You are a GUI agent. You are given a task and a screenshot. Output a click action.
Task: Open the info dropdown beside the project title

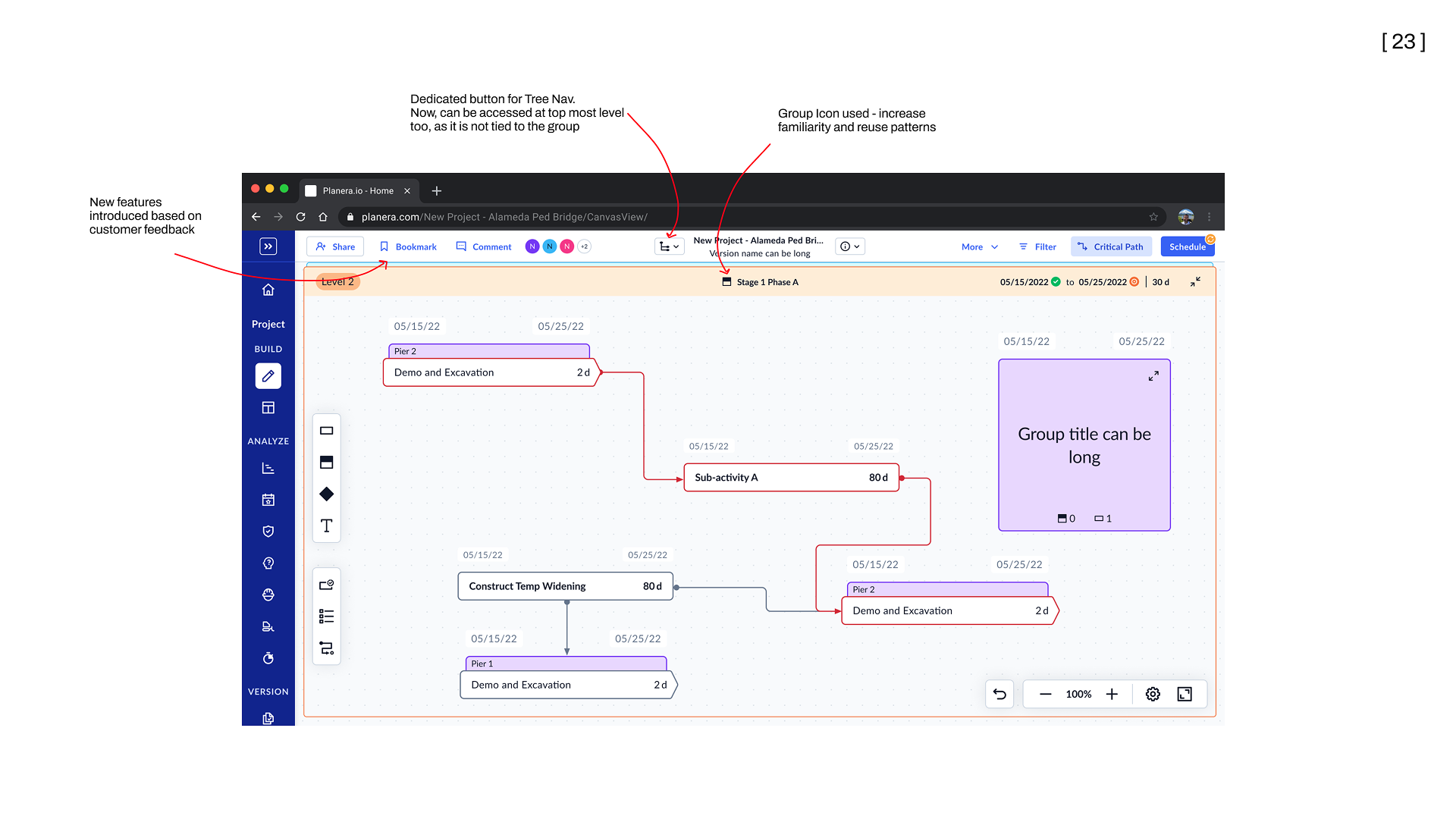pos(850,246)
